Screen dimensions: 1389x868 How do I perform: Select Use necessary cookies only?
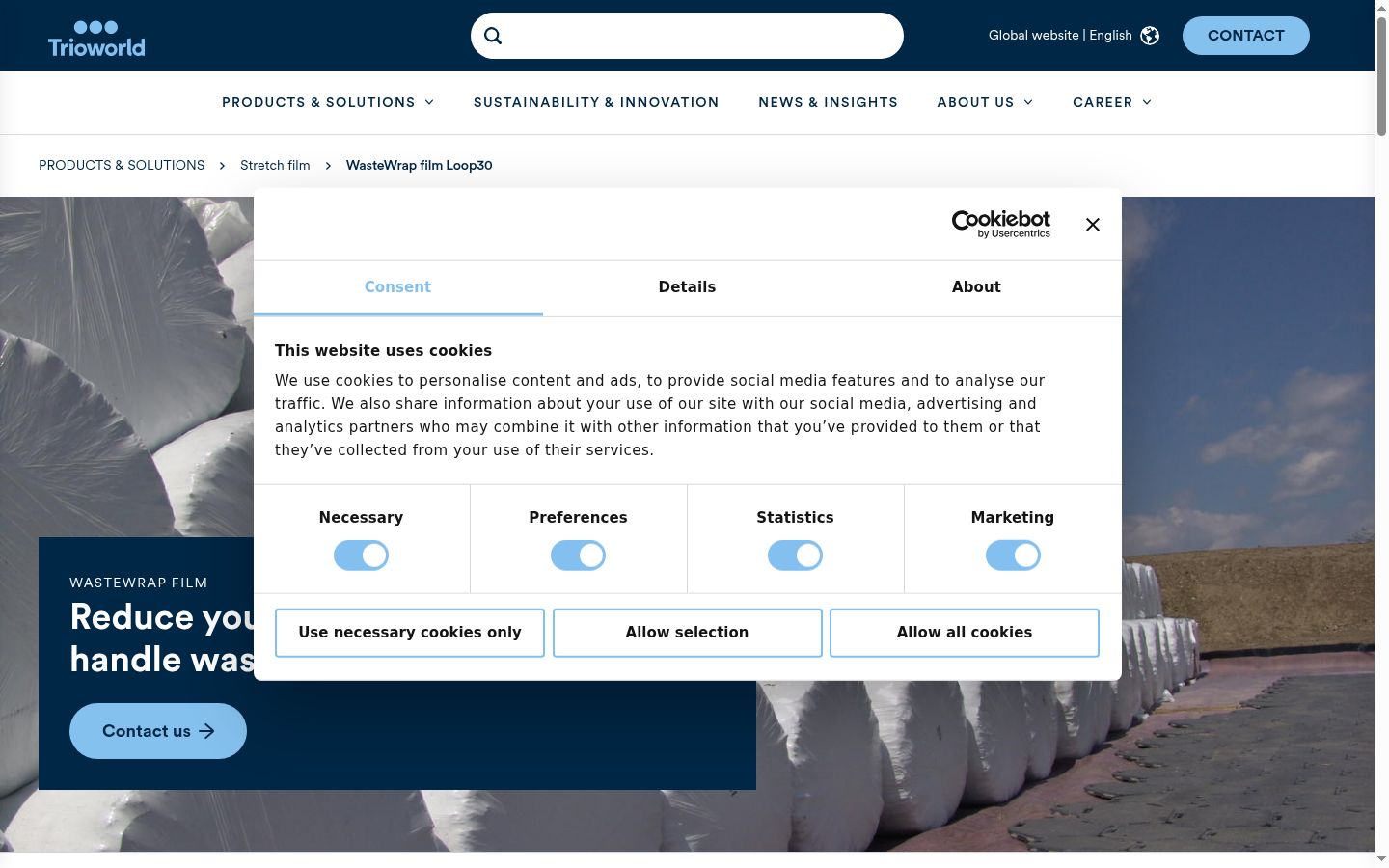(410, 633)
